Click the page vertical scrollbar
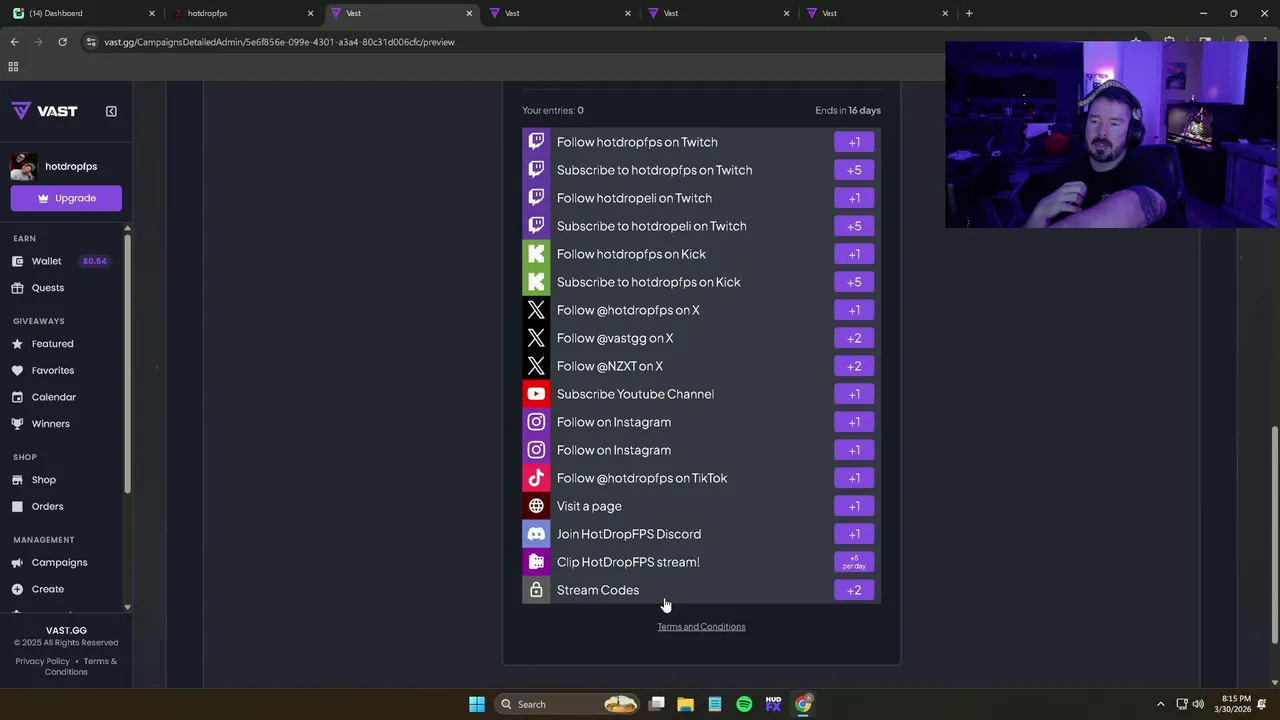This screenshot has width=1280, height=720. tap(1274, 535)
